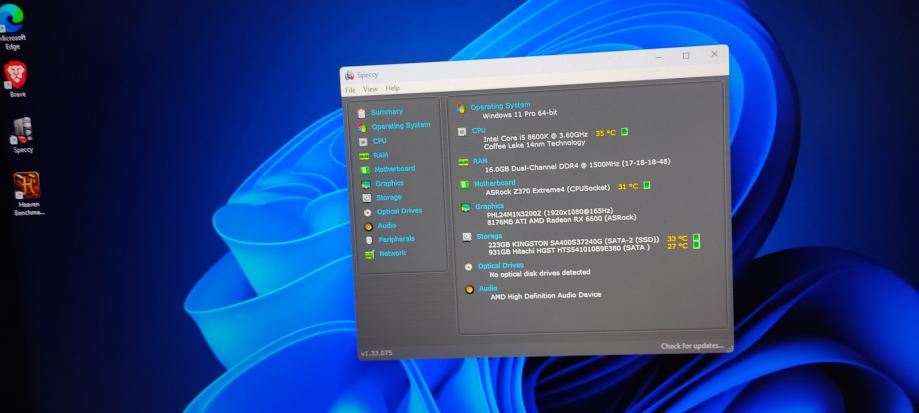Click Windows logo icon beside Operating System heading

[461, 108]
